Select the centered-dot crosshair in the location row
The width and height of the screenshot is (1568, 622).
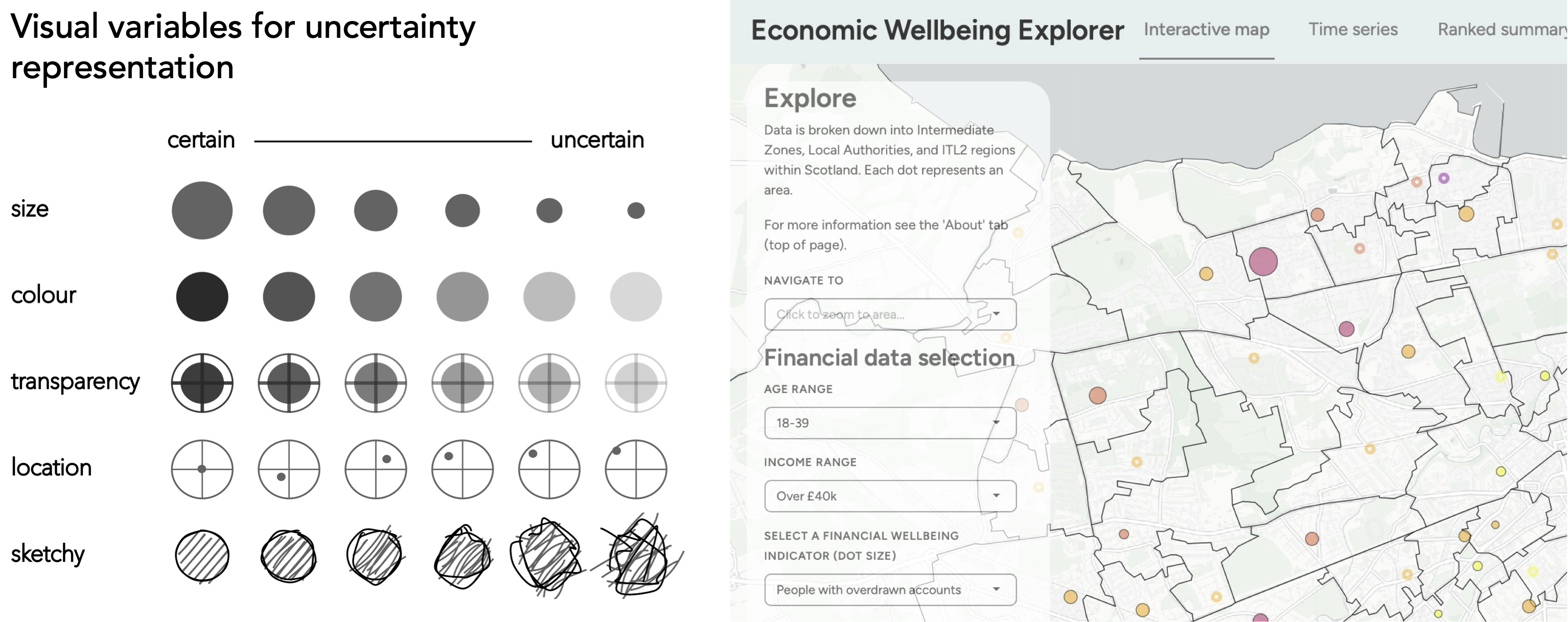(x=202, y=469)
